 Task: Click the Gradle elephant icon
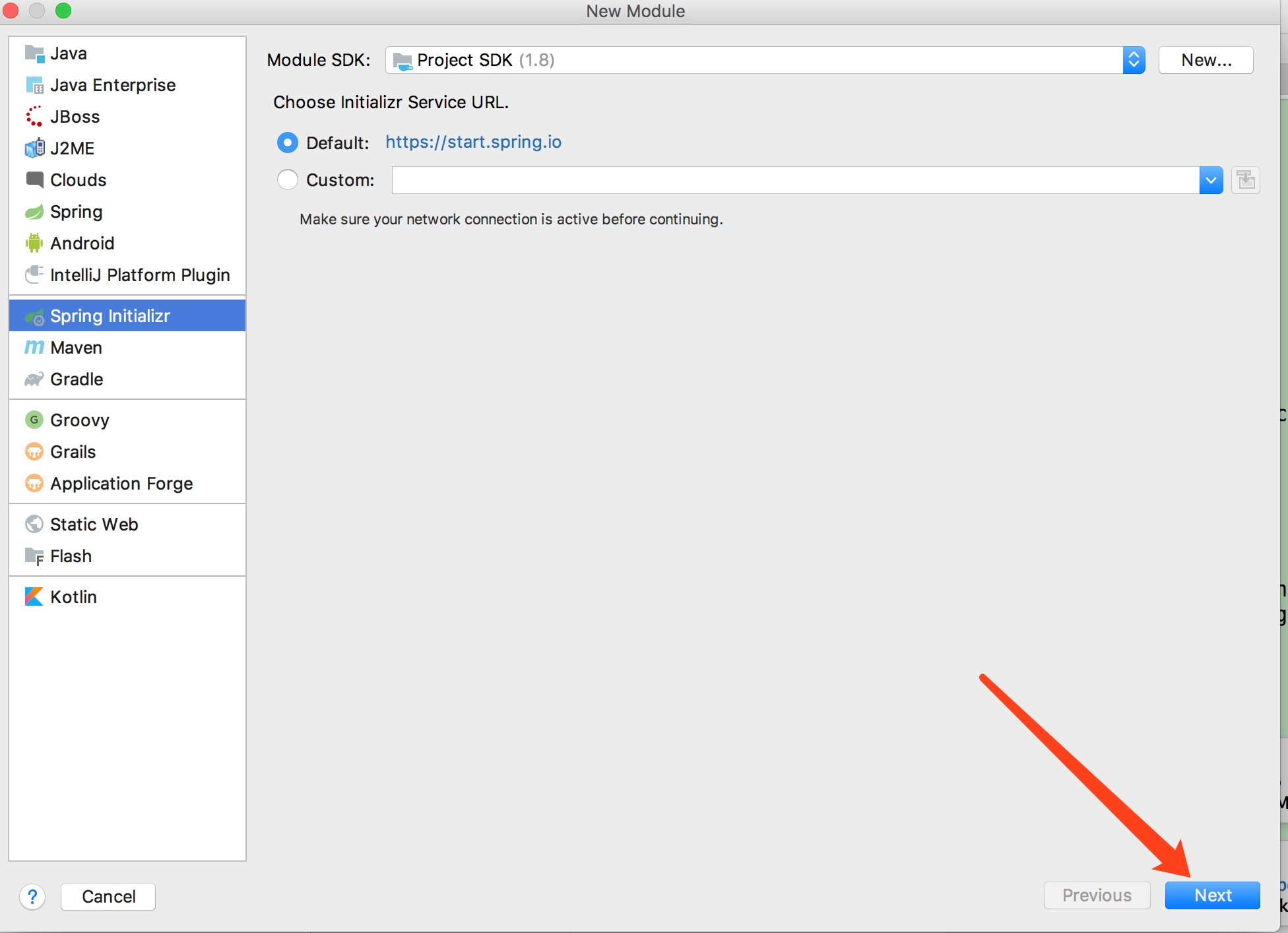34,379
